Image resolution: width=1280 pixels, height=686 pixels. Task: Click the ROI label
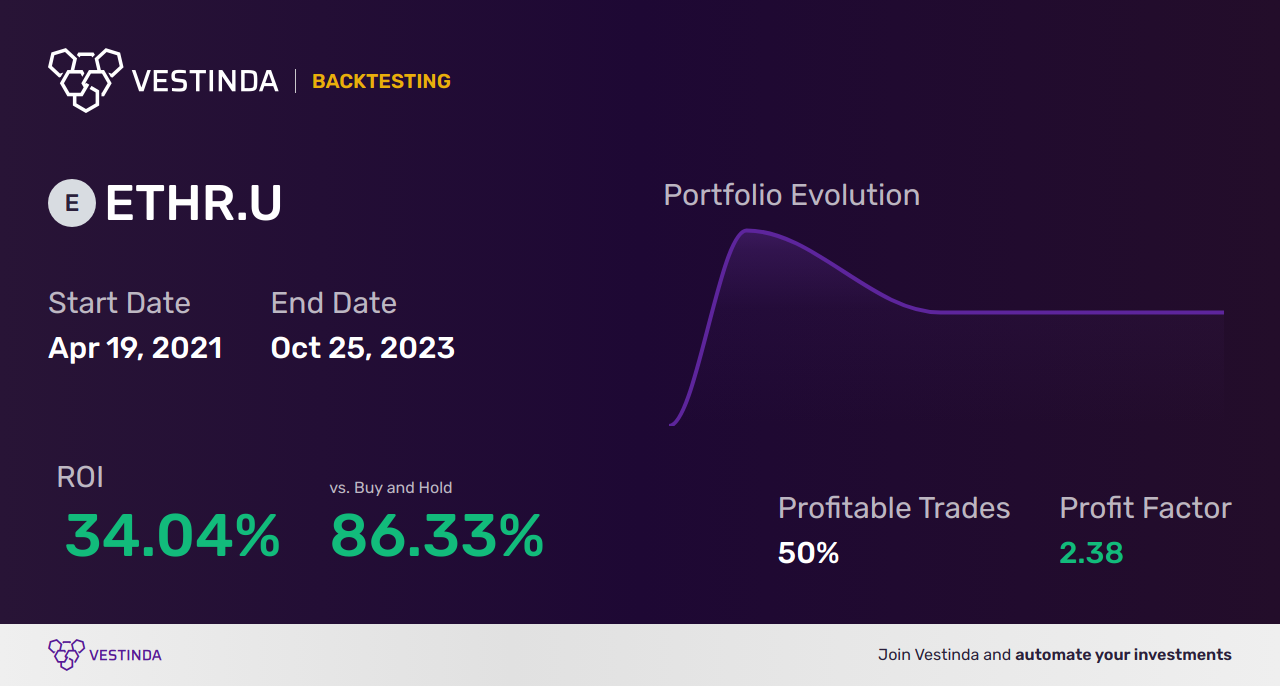coord(80,477)
